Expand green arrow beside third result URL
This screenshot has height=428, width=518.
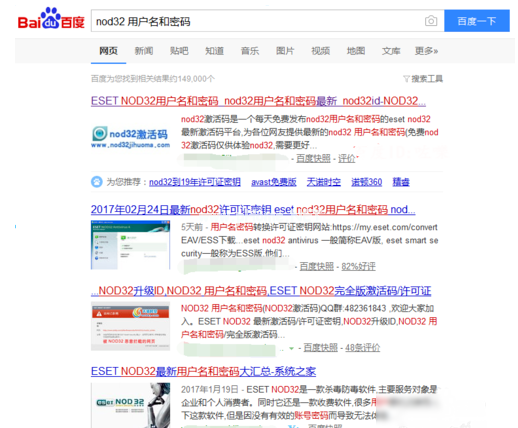point(291,348)
